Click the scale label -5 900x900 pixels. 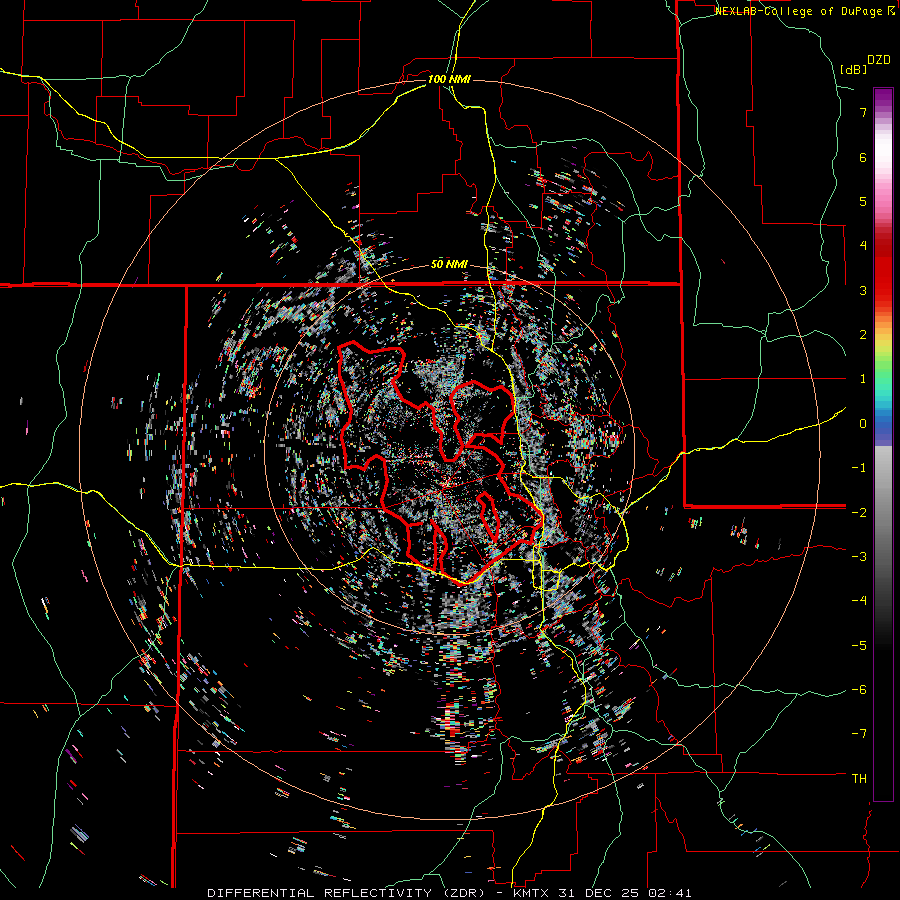(x=859, y=645)
